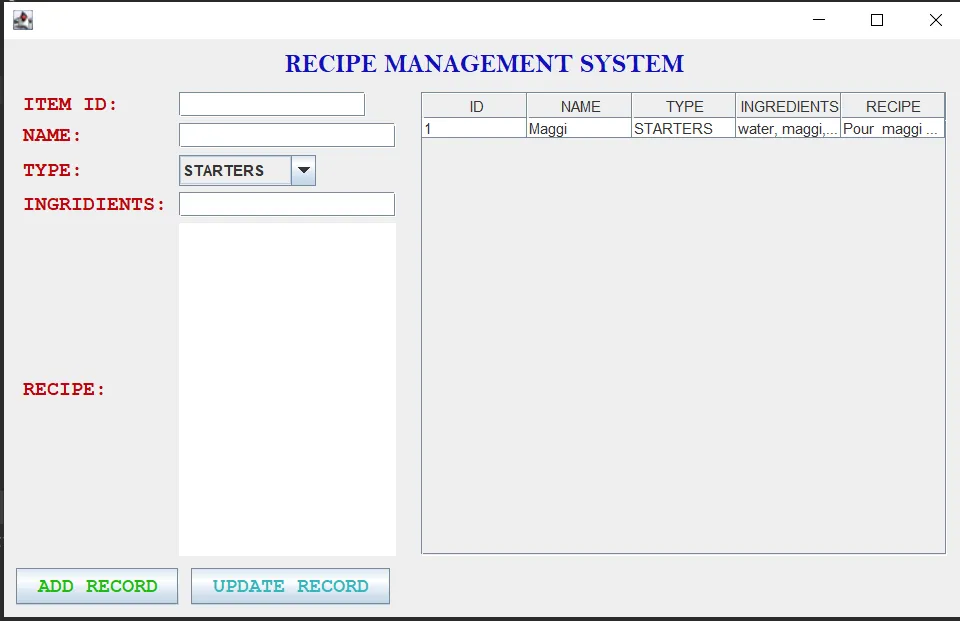The height and width of the screenshot is (621, 960).
Task: Click the cell showing water, maggi ingredients
Action: pos(789,128)
